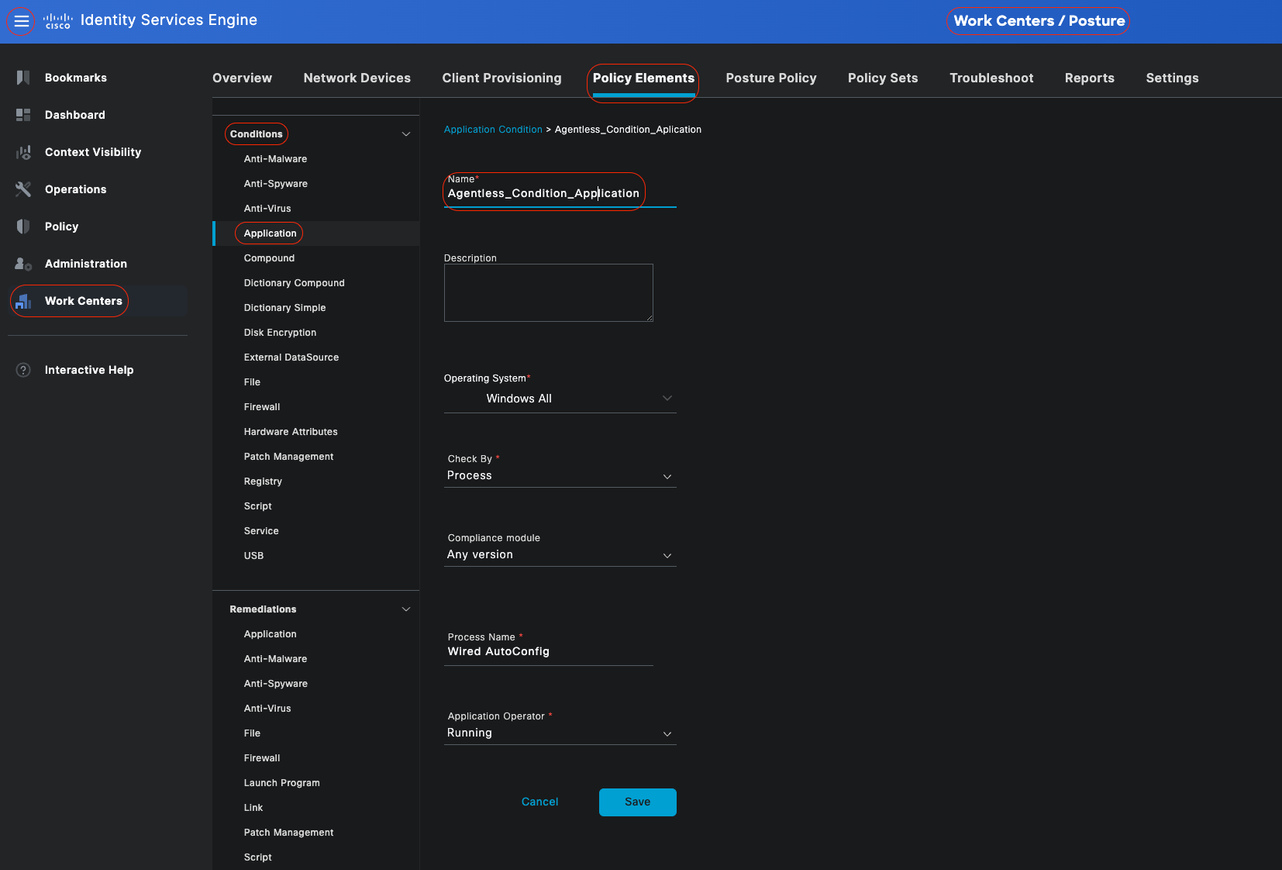The image size is (1282, 870).
Task: Open Bookmarks in the left sidebar
Action: point(76,78)
